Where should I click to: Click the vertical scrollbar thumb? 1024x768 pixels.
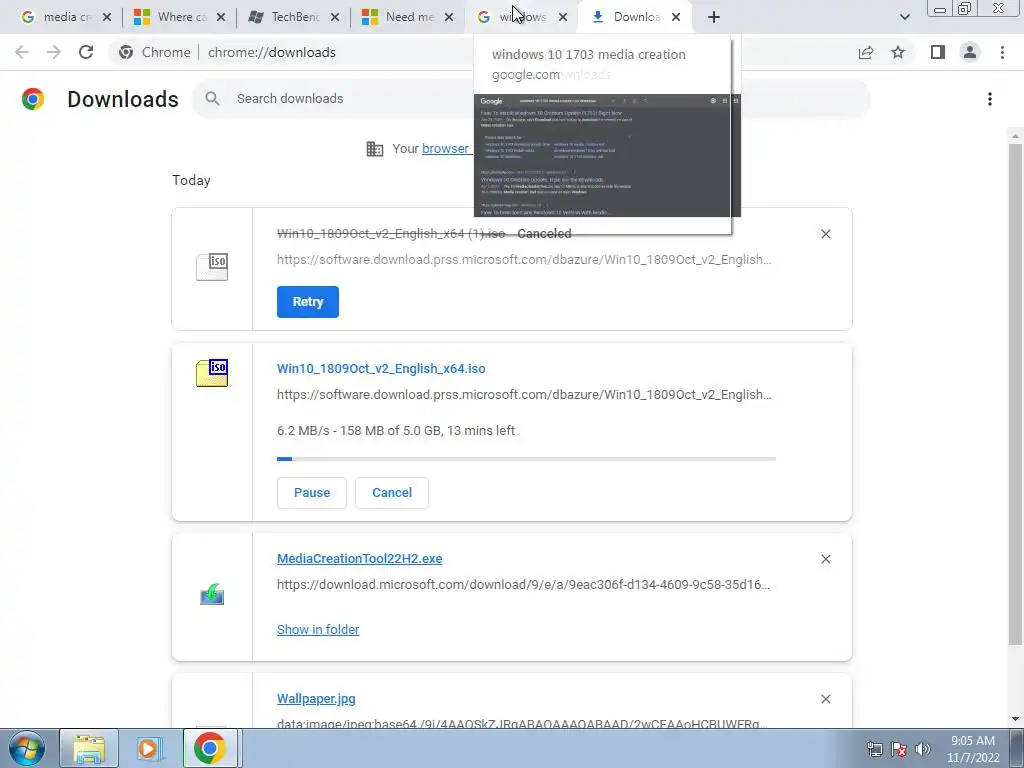[1015, 392]
